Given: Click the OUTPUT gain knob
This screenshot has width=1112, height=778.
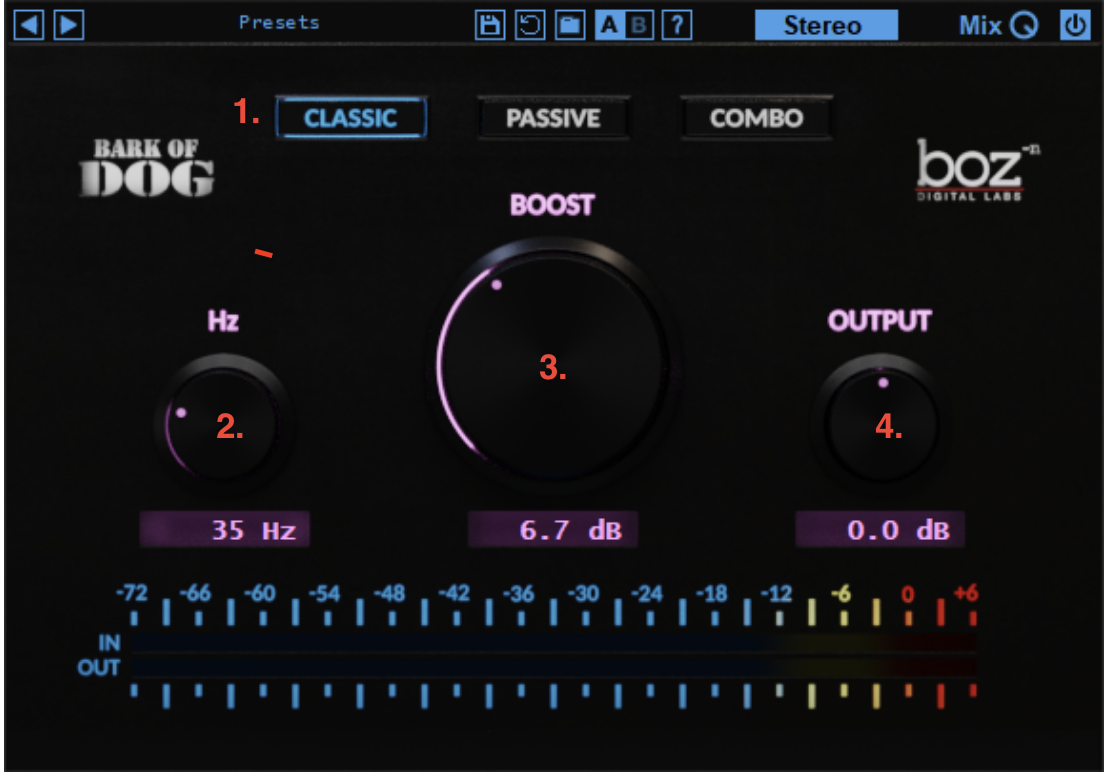Looking at the screenshot, I should (x=881, y=424).
